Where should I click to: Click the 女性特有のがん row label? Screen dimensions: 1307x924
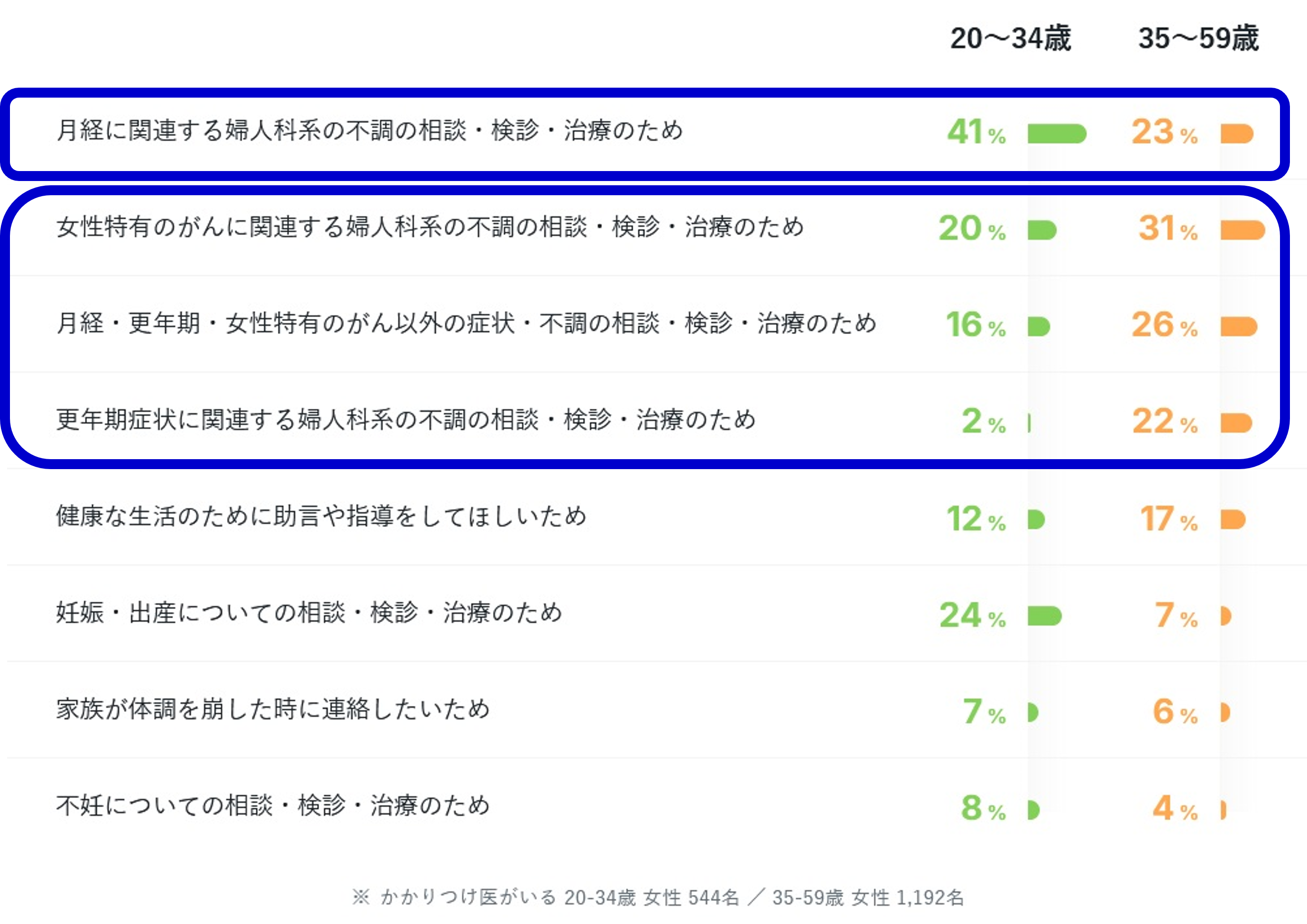tap(430, 227)
